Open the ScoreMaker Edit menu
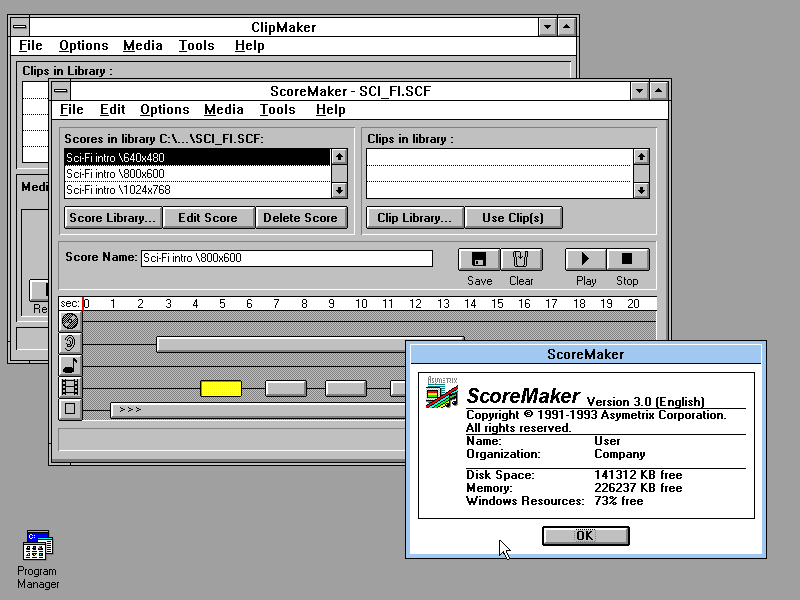The height and width of the screenshot is (600, 800). pyautogui.click(x=112, y=110)
